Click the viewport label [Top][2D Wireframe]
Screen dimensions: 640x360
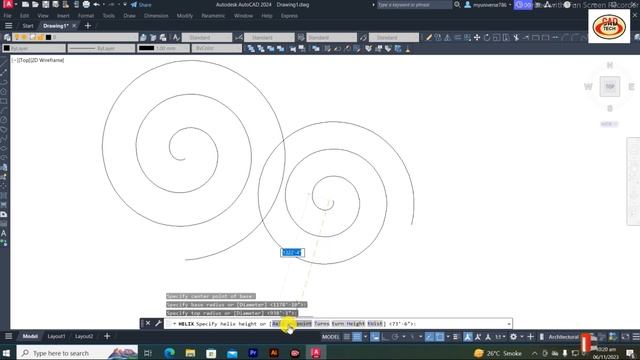point(38,60)
